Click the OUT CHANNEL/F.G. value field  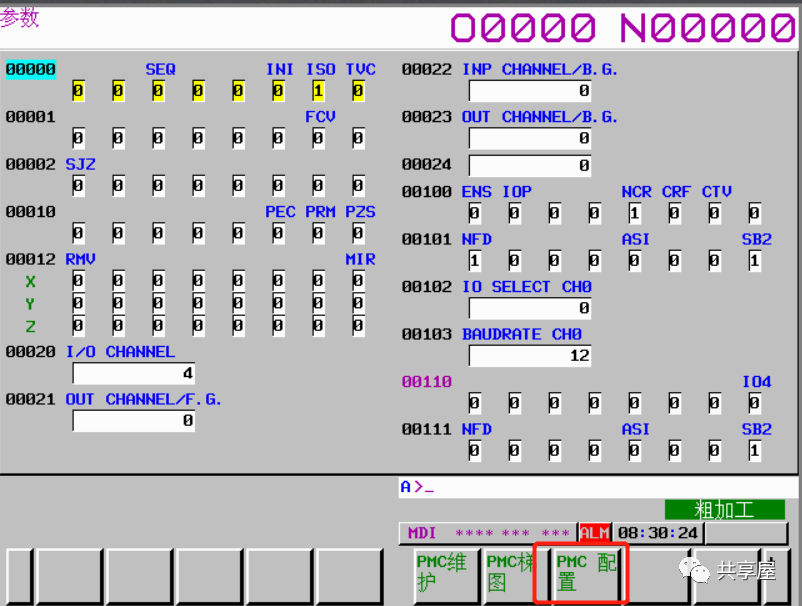[134, 421]
